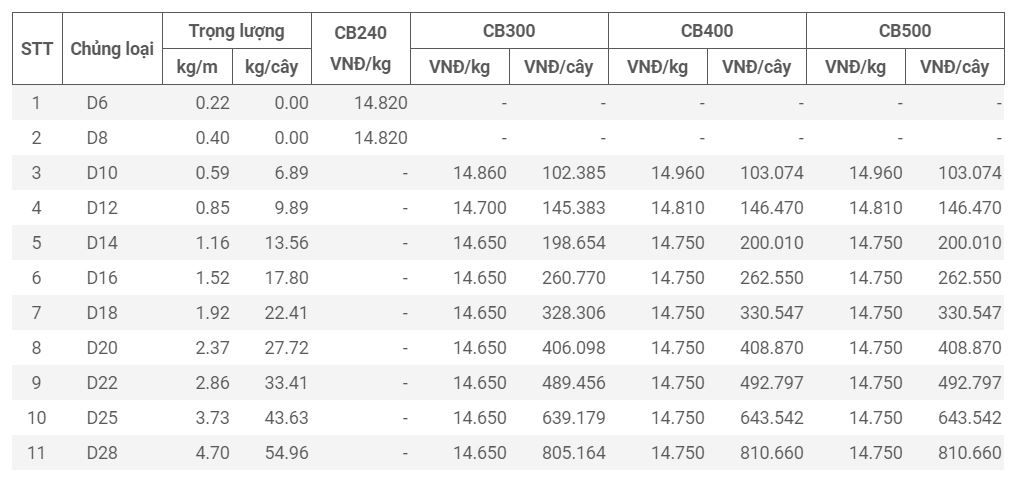Select the CB300 group header

(x=509, y=31)
